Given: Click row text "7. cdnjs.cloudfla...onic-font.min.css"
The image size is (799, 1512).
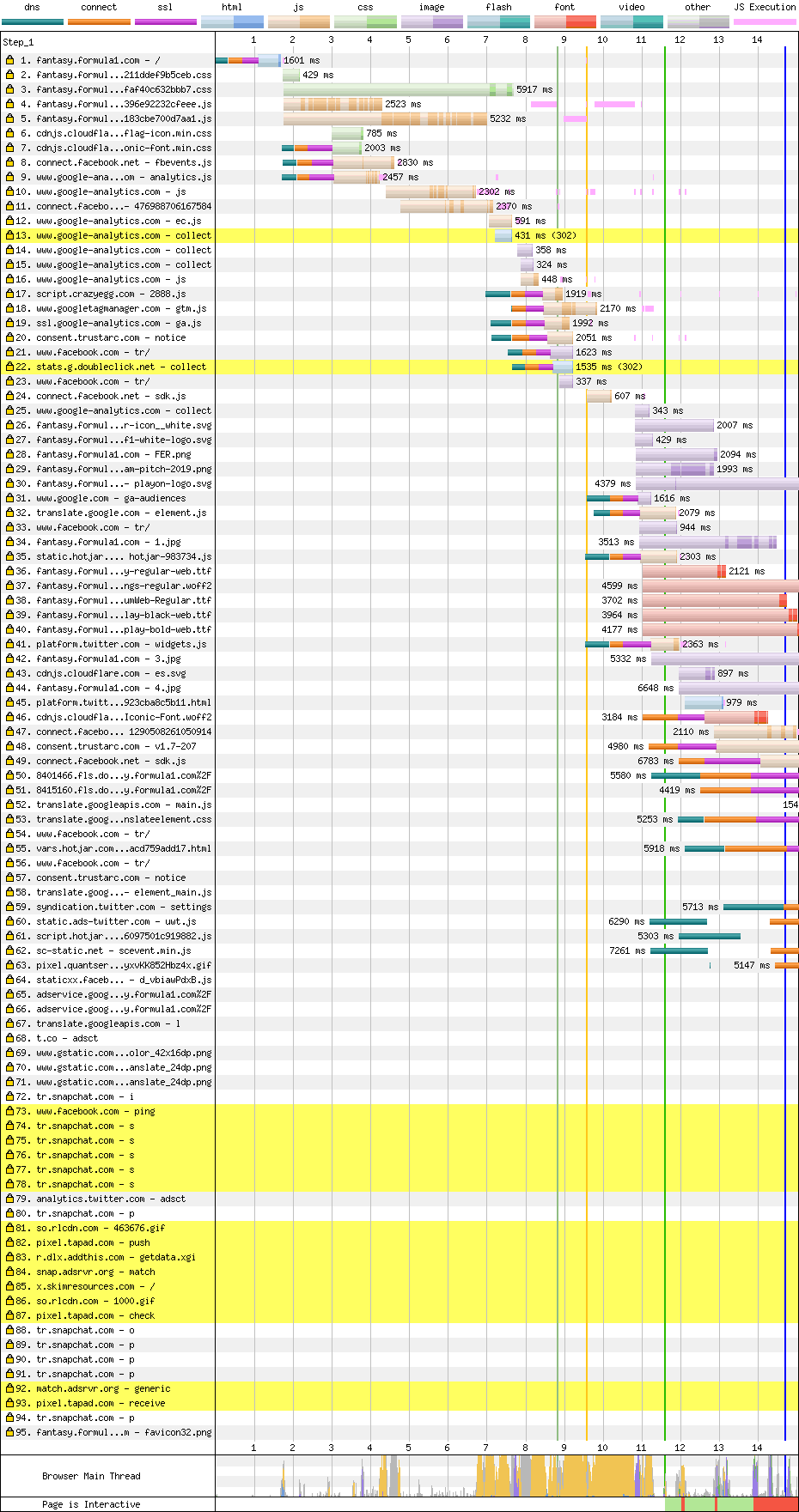Looking at the screenshot, I should pyautogui.click(x=116, y=148).
